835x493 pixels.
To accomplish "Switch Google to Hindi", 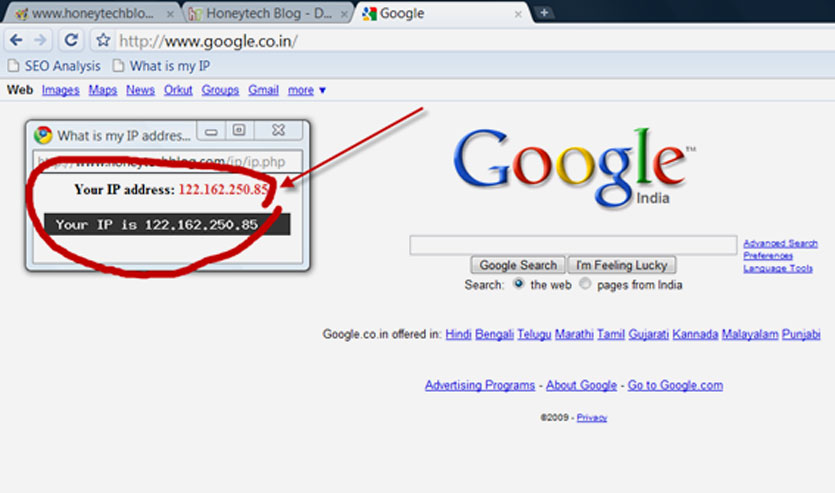I will (x=458, y=334).
